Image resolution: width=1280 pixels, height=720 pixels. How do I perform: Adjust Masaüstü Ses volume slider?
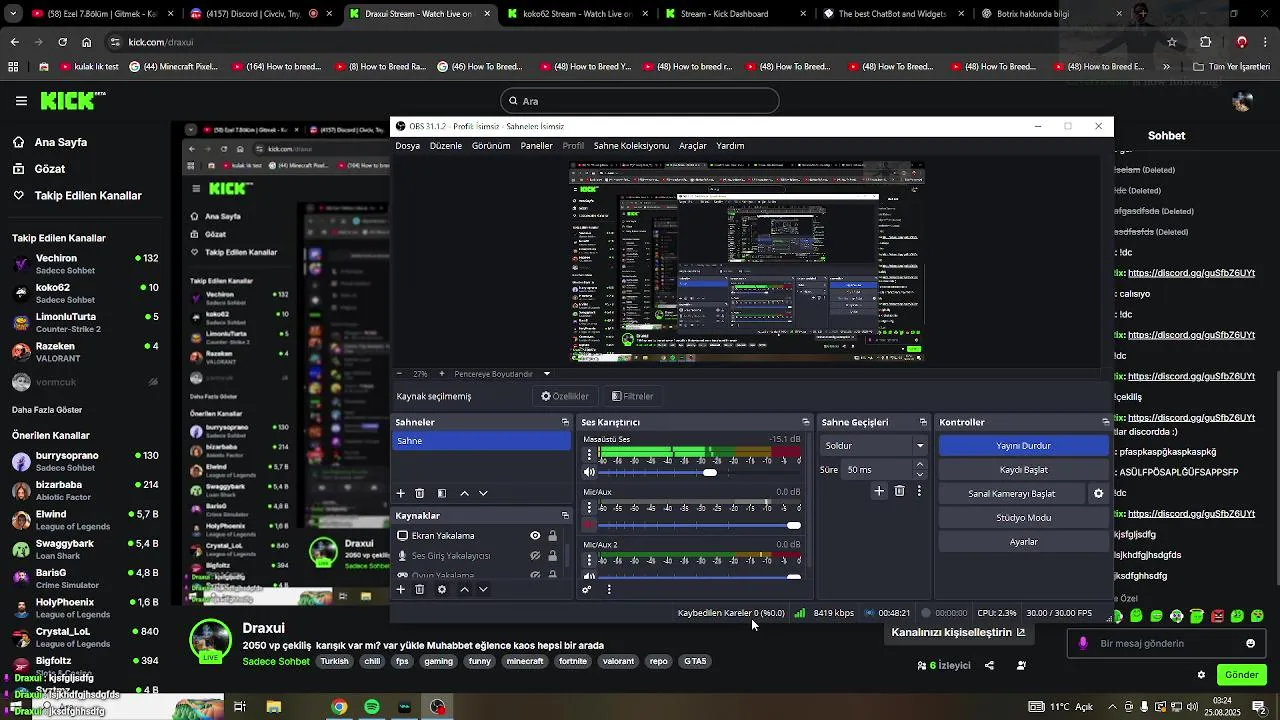click(x=700, y=472)
